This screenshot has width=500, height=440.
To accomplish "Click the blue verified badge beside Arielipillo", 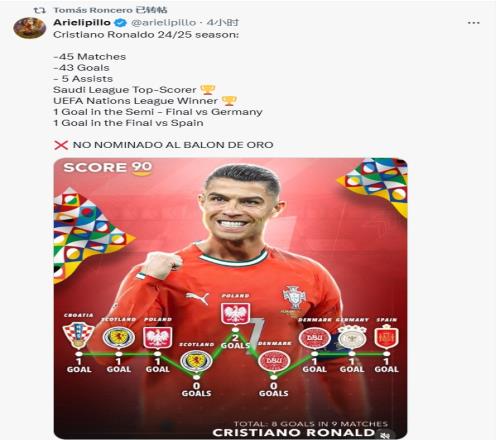I will pos(121,23).
